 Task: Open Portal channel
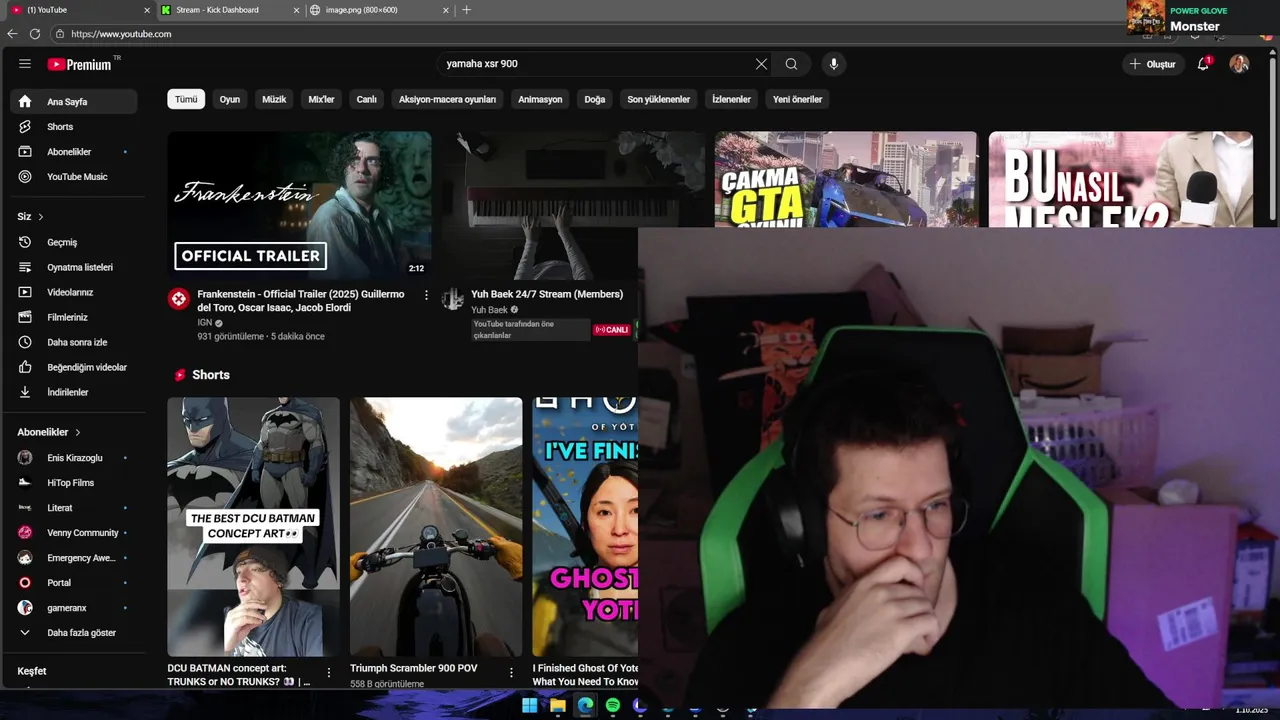(74, 583)
